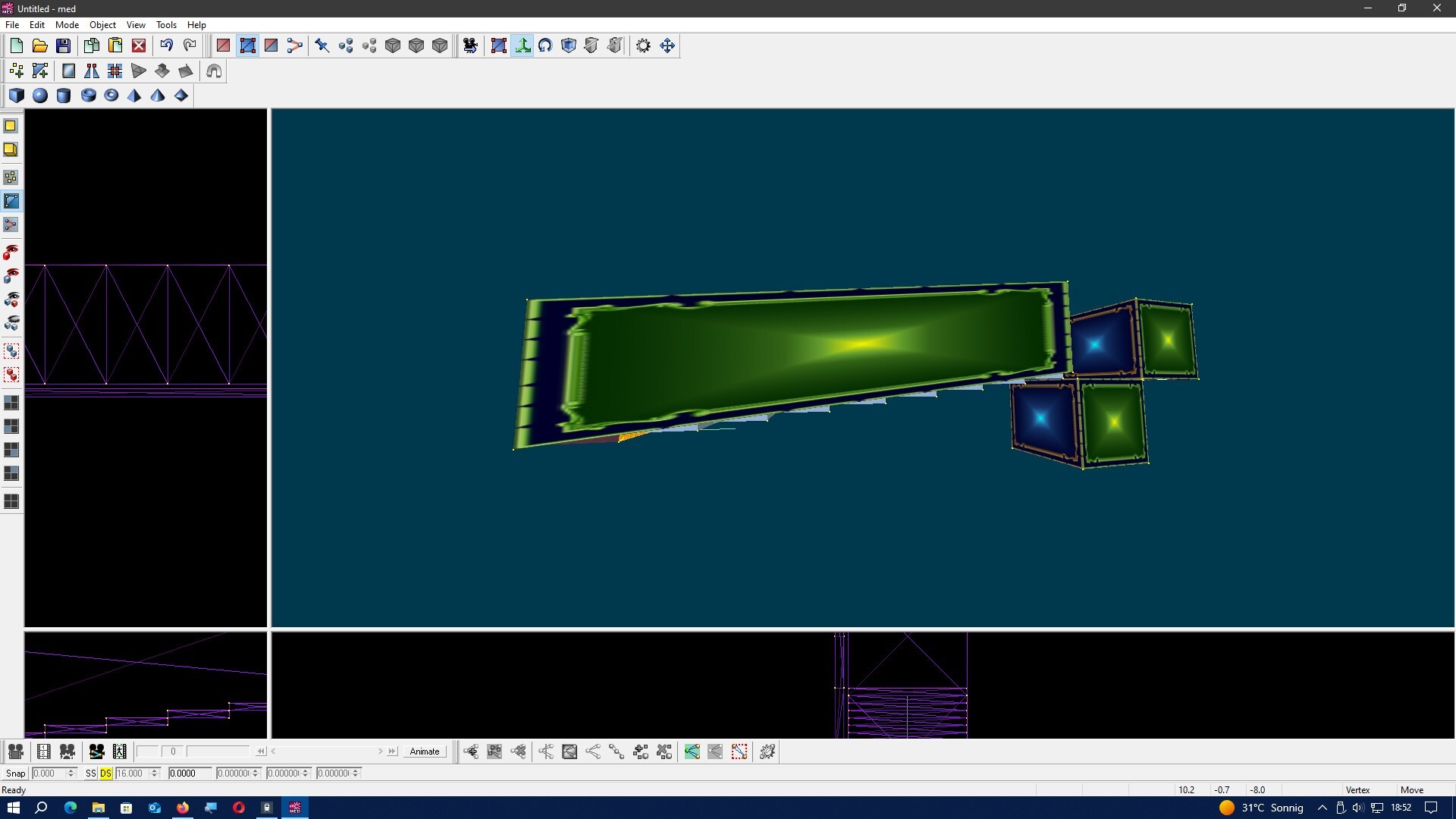This screenshot has height=819, width=1456.
Task: Click the undo arrow icon
Action: [166, 45]
